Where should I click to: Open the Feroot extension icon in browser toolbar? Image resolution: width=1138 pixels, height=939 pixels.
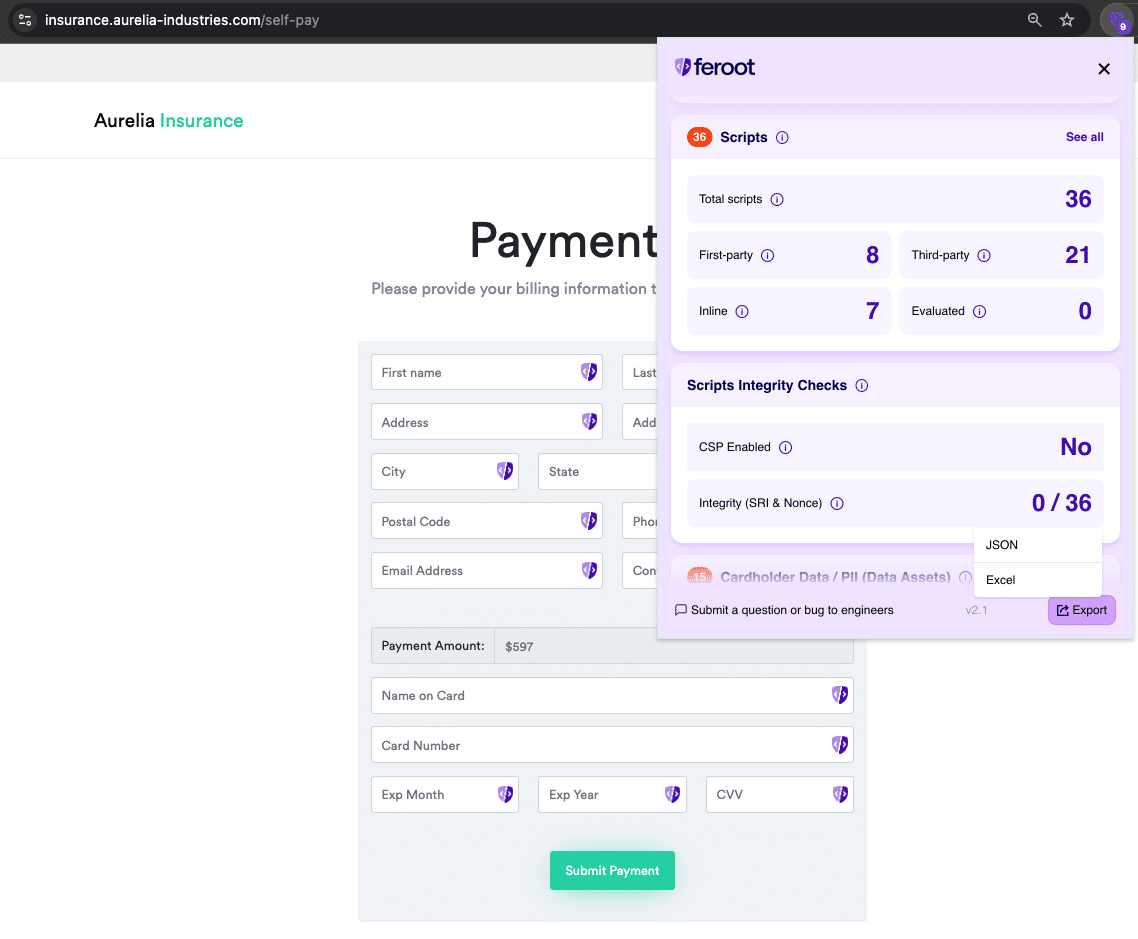[x=1117, y=20]
